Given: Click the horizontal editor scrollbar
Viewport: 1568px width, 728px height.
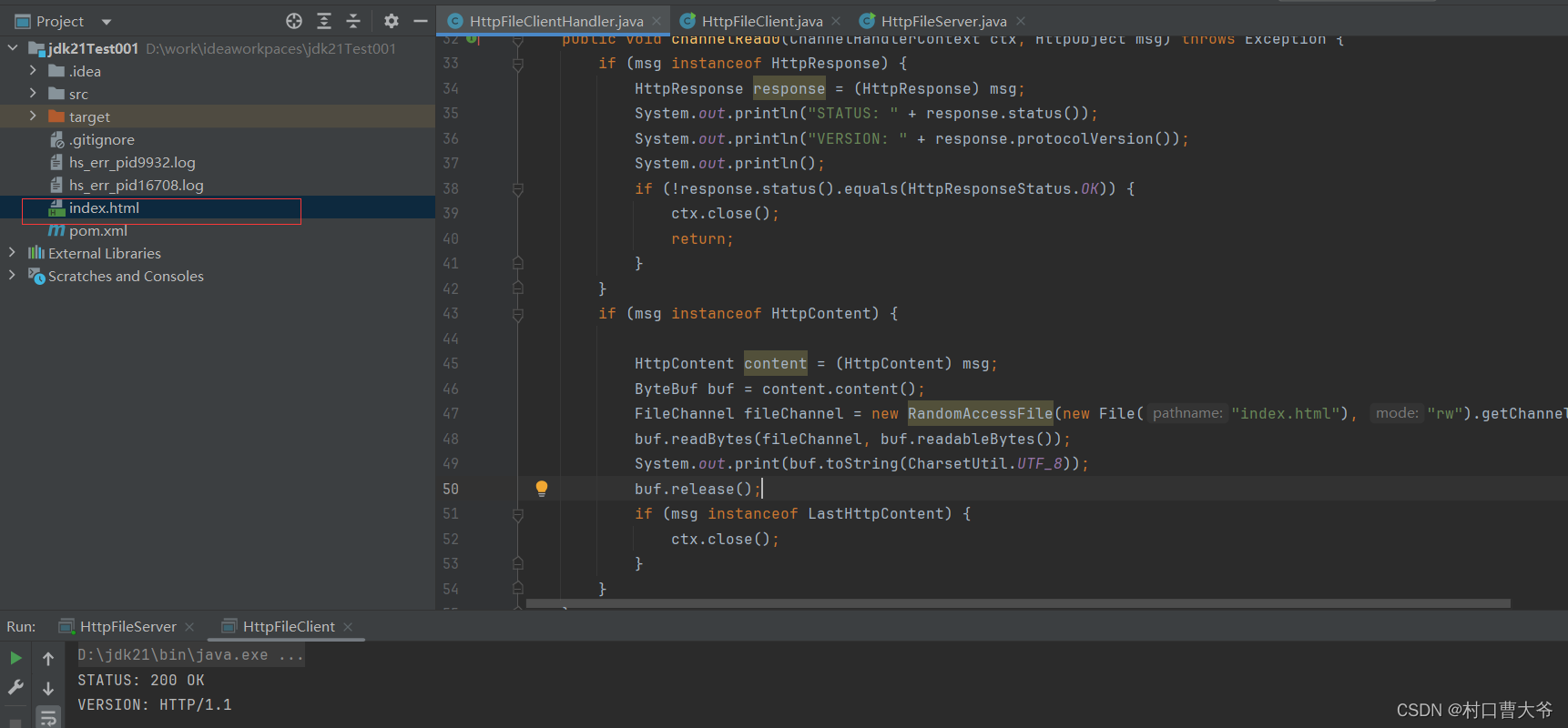Looking at the screenshot, I should click(x=1018, y=603).
